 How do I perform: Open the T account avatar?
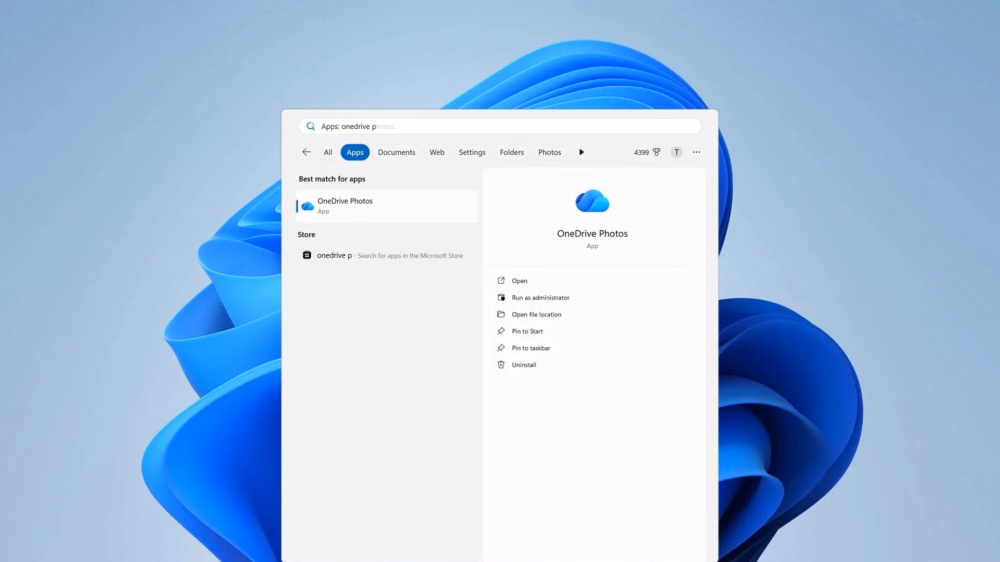[x=676, y=152]
